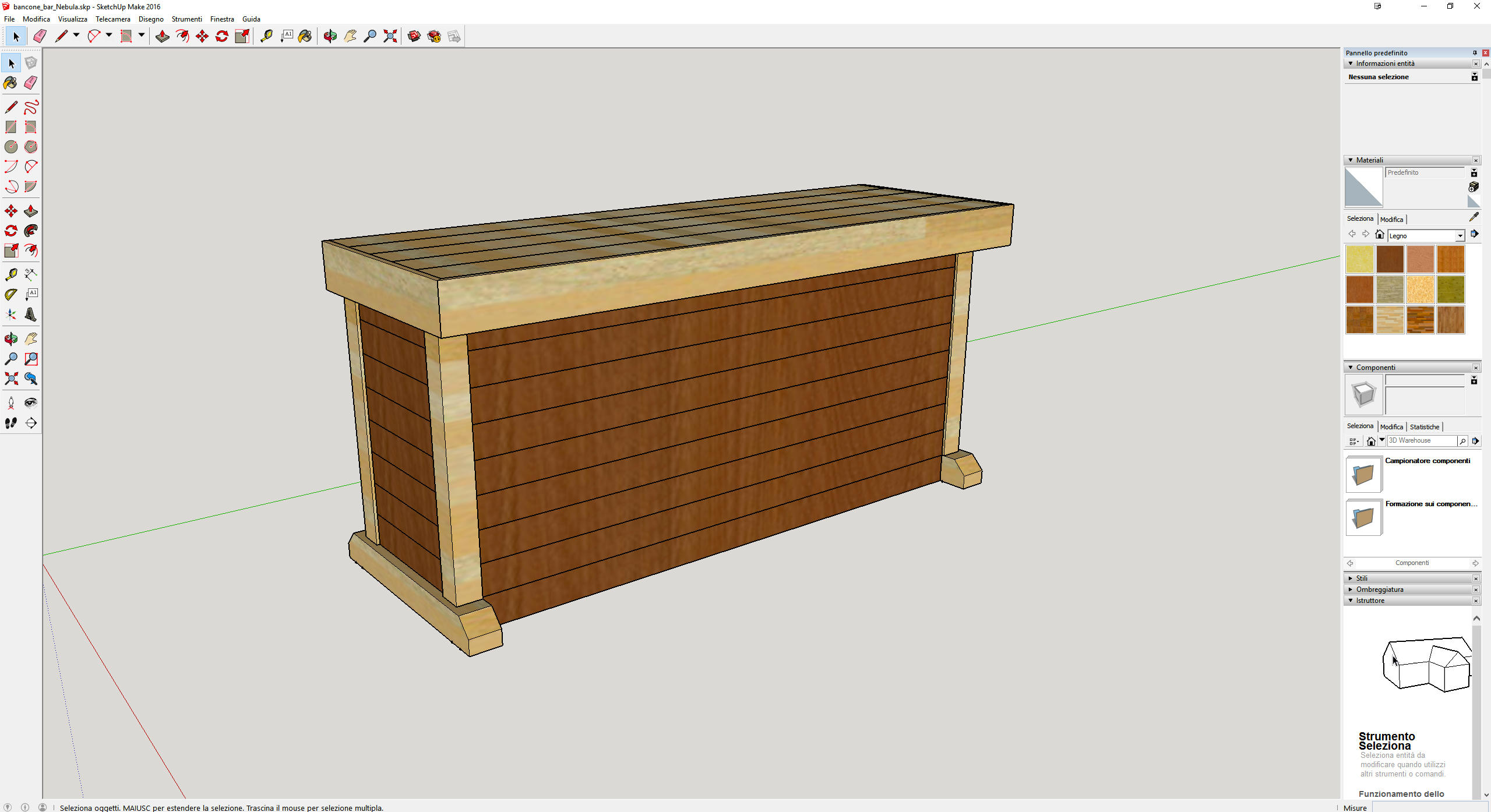Click the materials home library button

point(1379,234)
